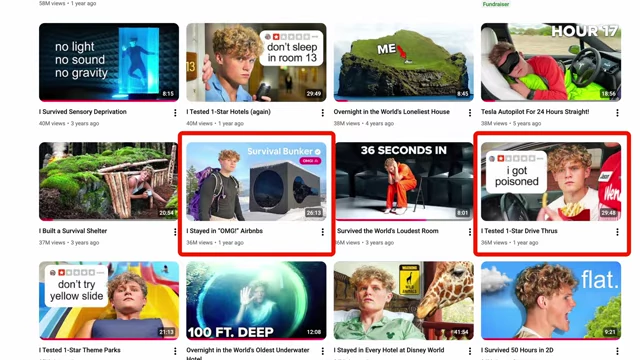Open options menu for I Survived 50 Hours in 2D
640x360 pixels.
tap(617, 351)
